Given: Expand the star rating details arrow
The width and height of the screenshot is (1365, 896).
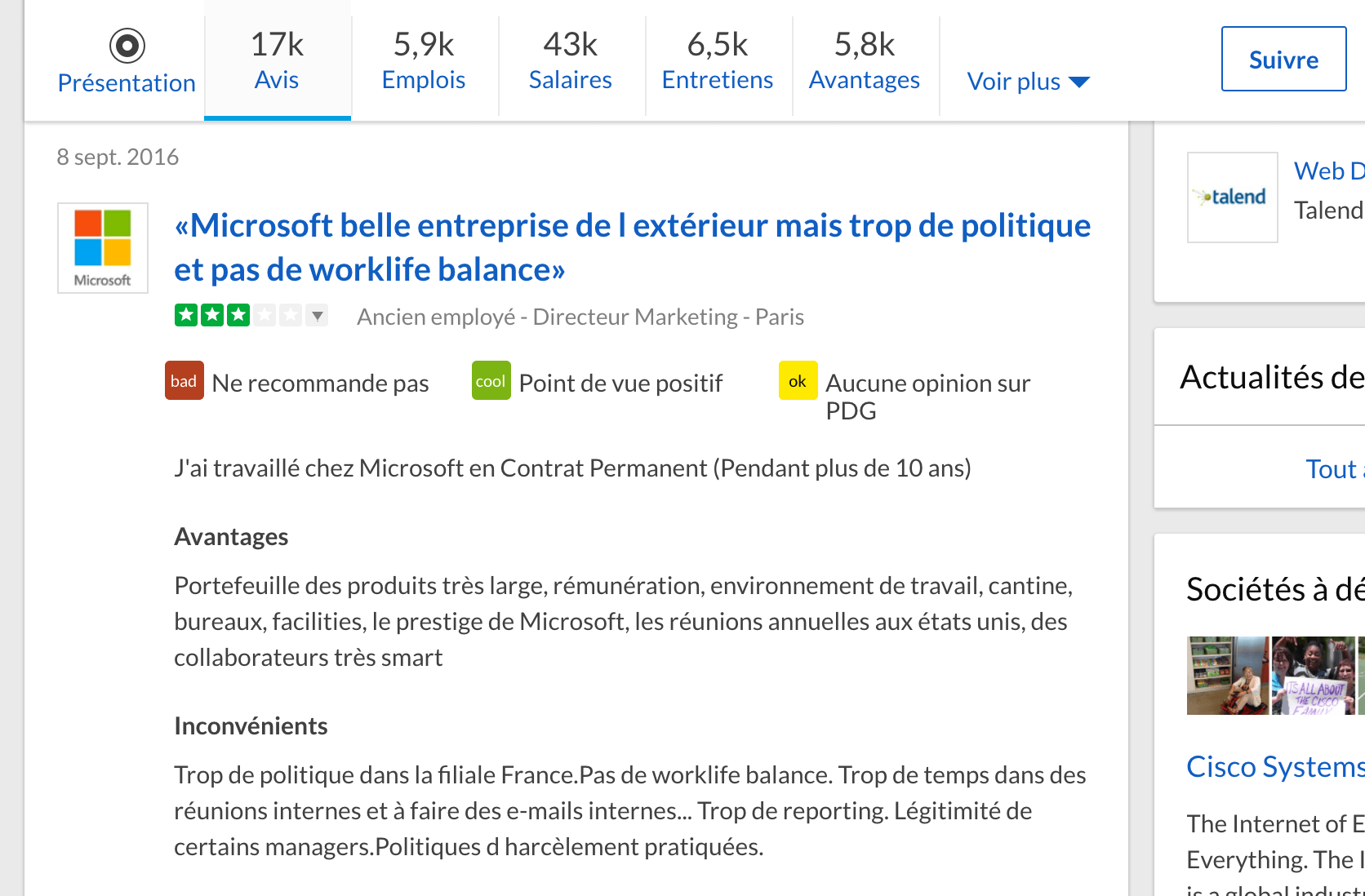Looking at the screenshot, I should pyautogui.click(x=318, y=316).
